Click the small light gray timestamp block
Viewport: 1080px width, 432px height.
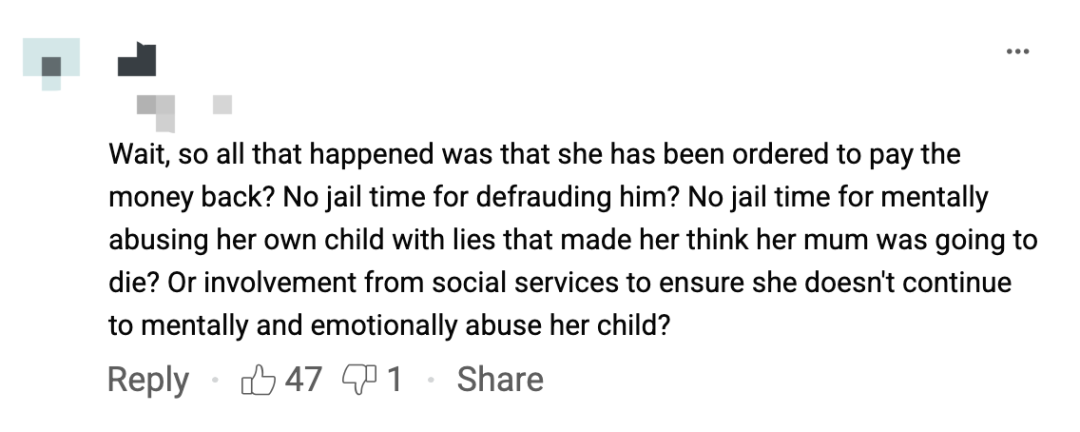222,101
